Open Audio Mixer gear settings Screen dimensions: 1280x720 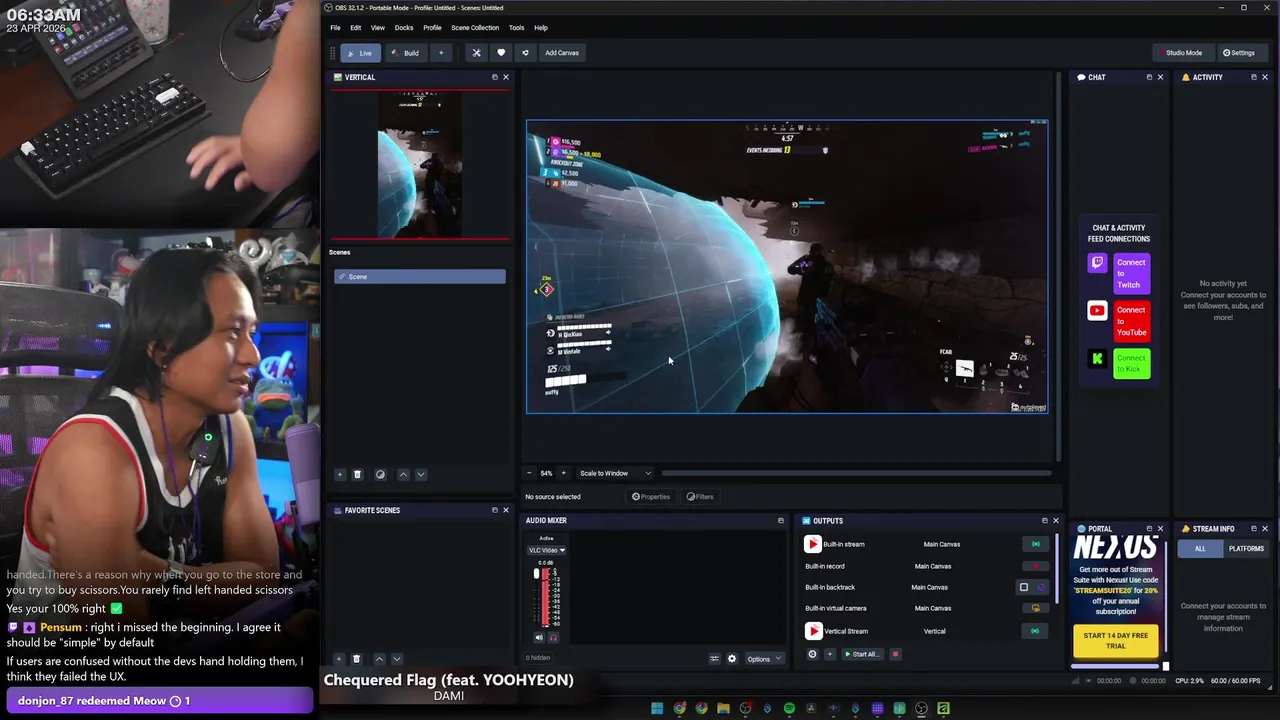click(x=732, y=659)
